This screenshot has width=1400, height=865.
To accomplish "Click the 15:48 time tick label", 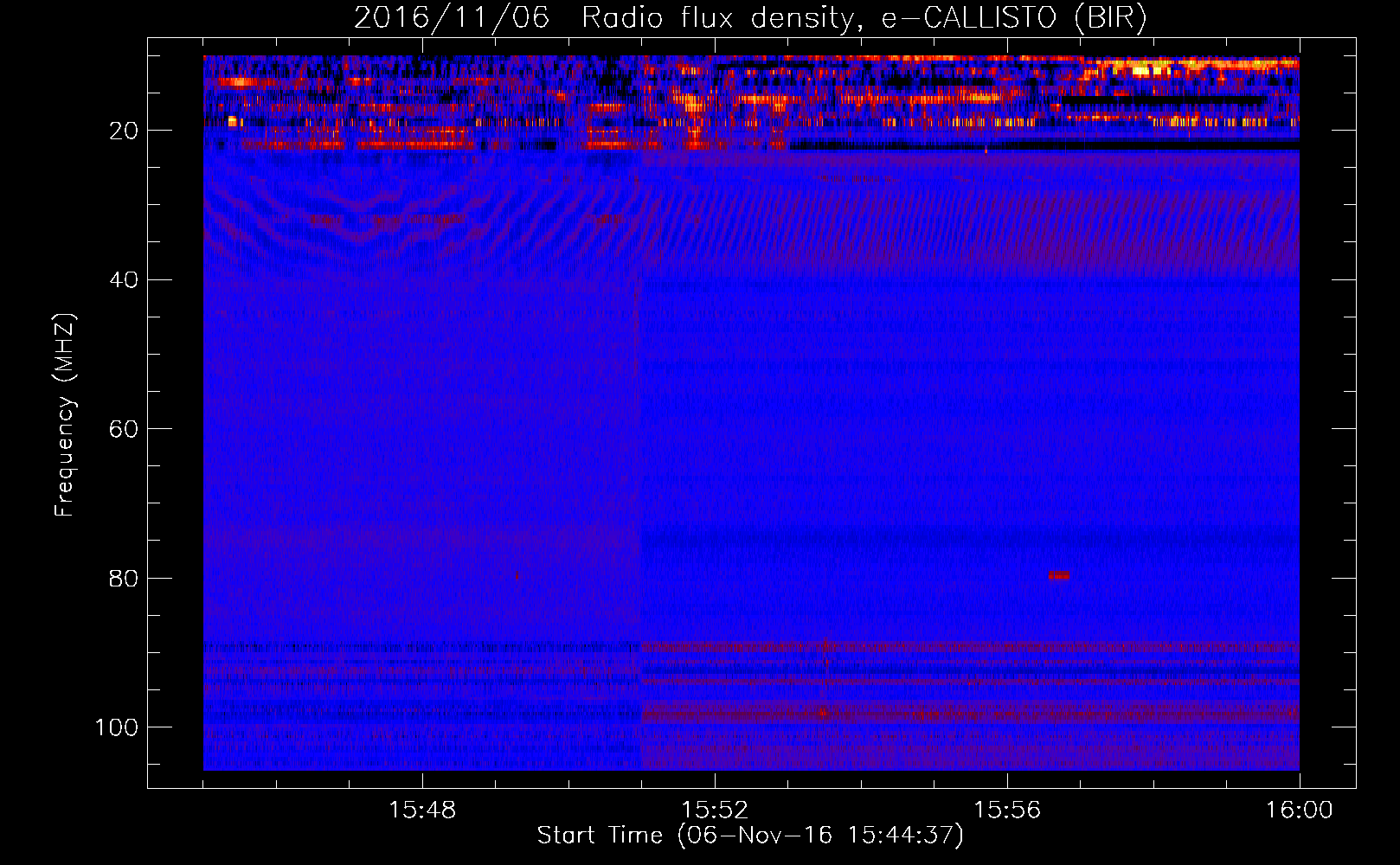I will click(x=422, y=811).
